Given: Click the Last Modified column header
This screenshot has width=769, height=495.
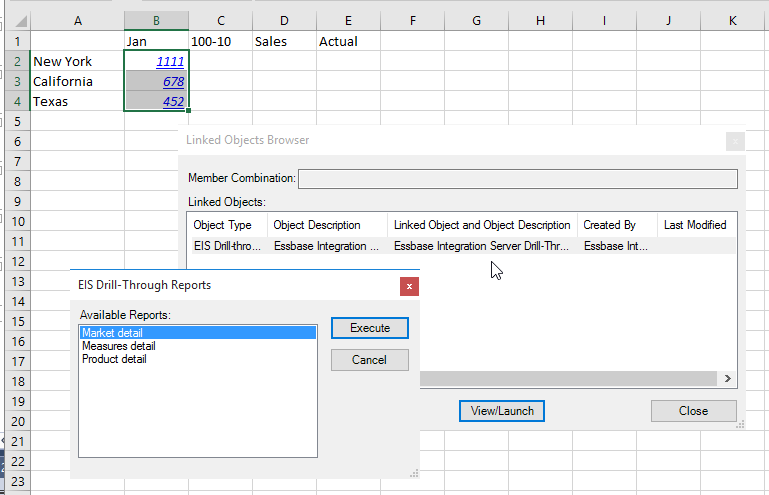Looking at the screenshot, I should [x=696, y=225].
